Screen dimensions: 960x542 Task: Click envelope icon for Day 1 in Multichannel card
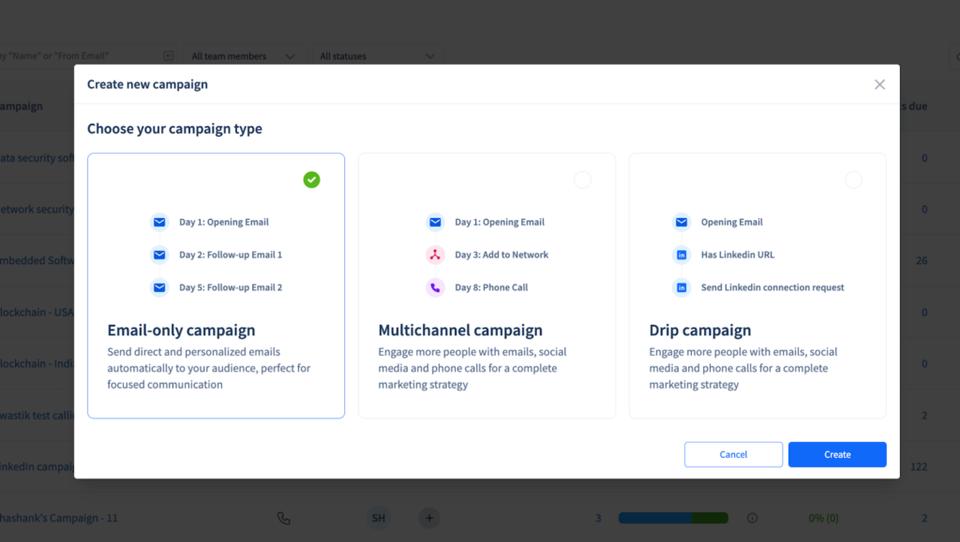pyautogui.click(x=435, y=222)
